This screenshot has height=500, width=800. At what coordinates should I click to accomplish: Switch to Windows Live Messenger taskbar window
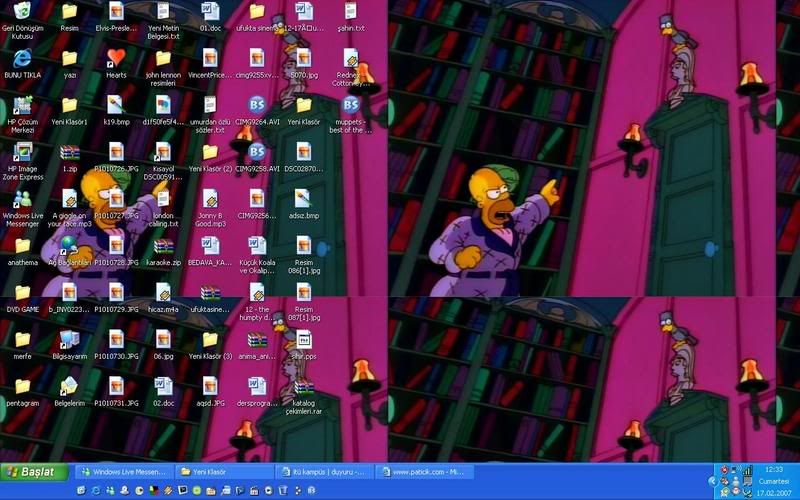(122, 471)
